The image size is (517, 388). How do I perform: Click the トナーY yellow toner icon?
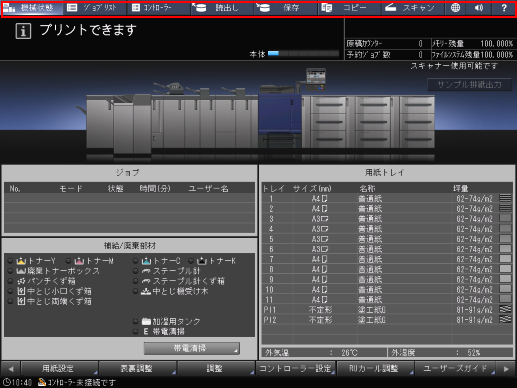coord(21,261)
